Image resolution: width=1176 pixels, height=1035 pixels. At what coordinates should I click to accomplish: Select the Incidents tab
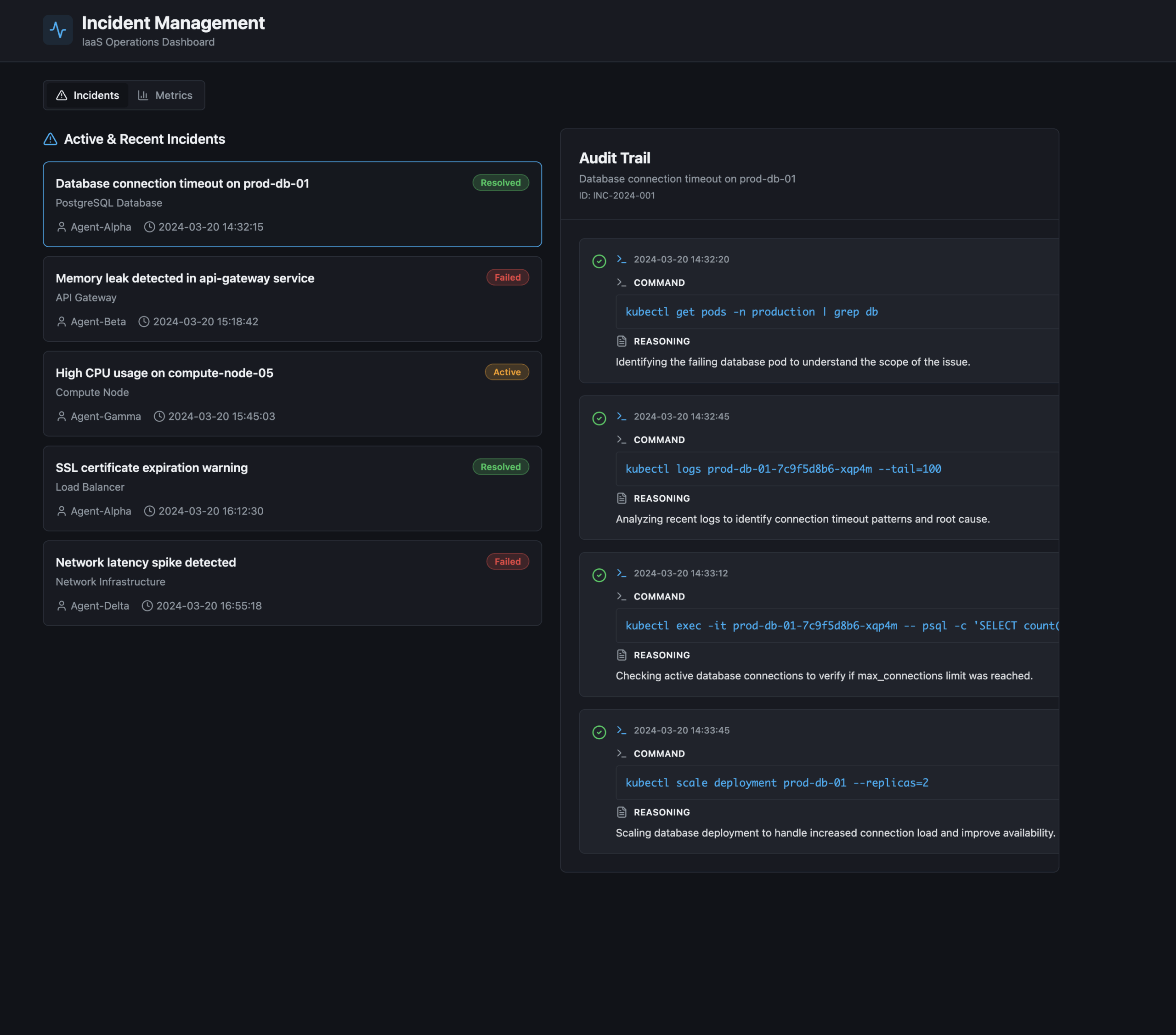click(x=87, y=96)
